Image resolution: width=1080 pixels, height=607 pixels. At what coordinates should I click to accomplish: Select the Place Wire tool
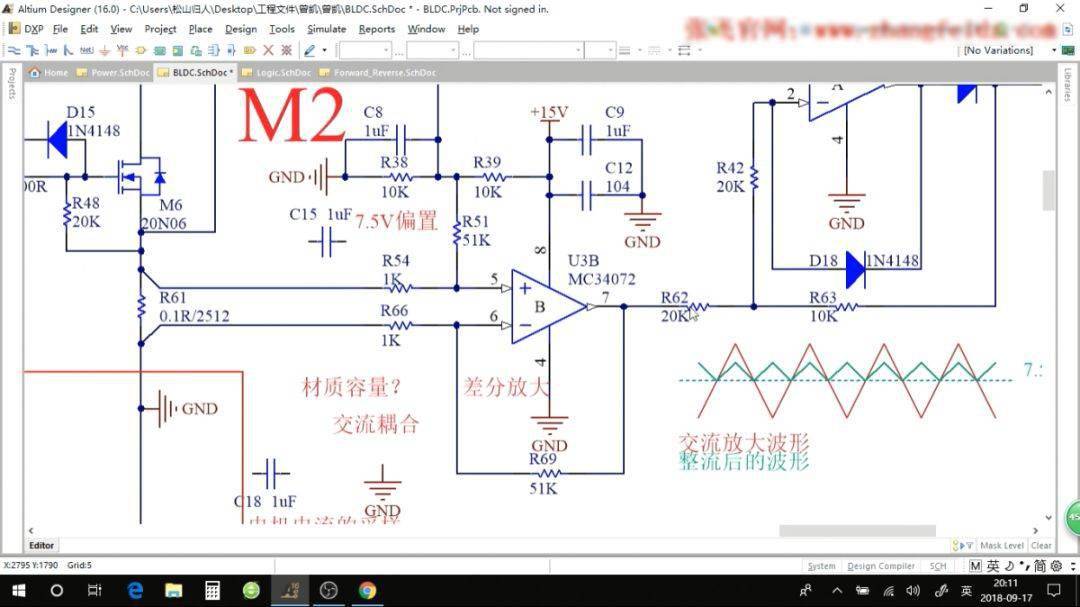click(14, 50)
